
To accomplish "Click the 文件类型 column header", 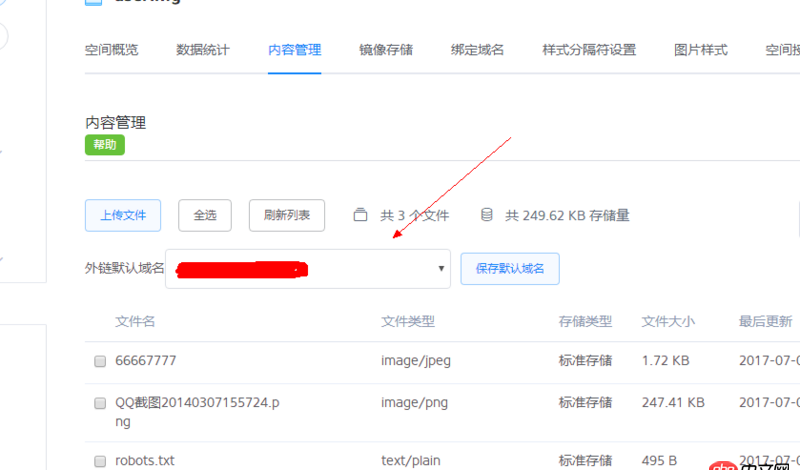I will point(408,321).
